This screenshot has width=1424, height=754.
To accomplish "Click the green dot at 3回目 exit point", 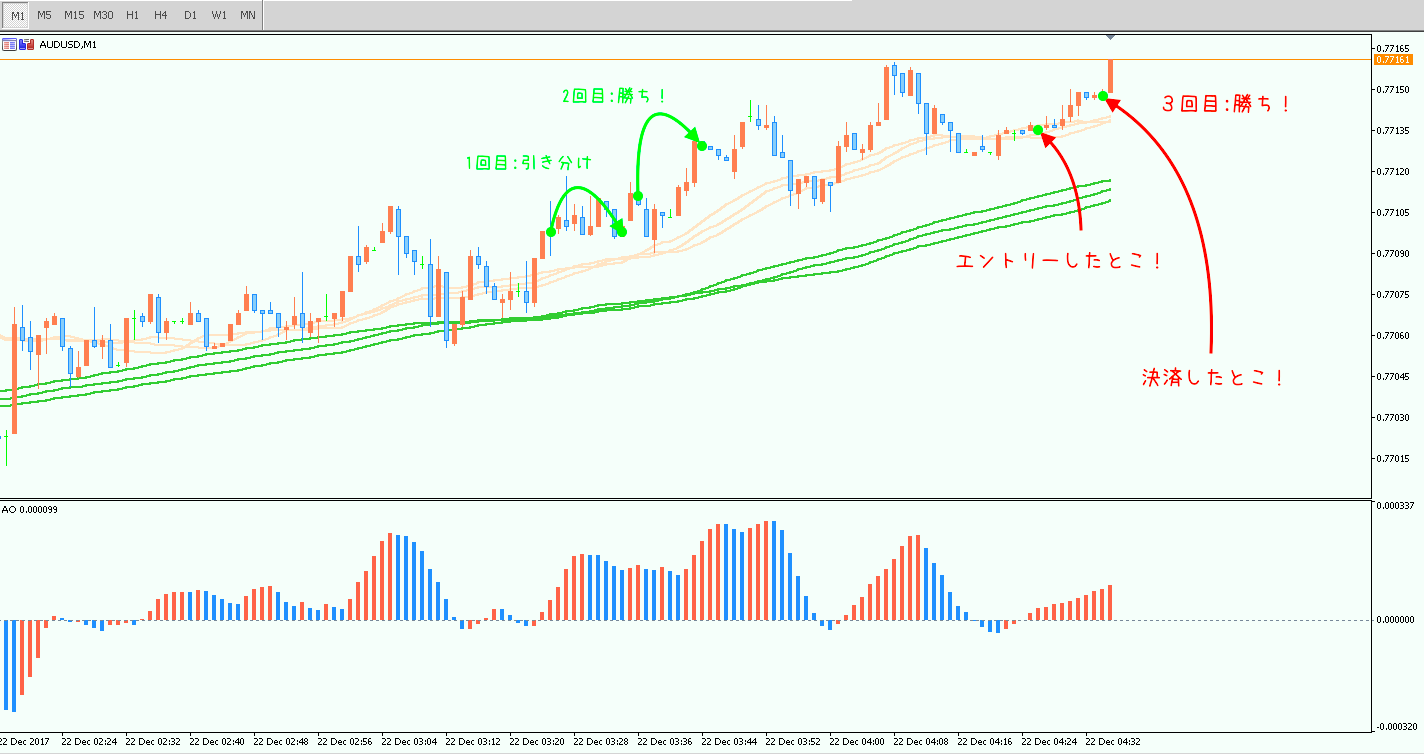I will pos(1103,96).
